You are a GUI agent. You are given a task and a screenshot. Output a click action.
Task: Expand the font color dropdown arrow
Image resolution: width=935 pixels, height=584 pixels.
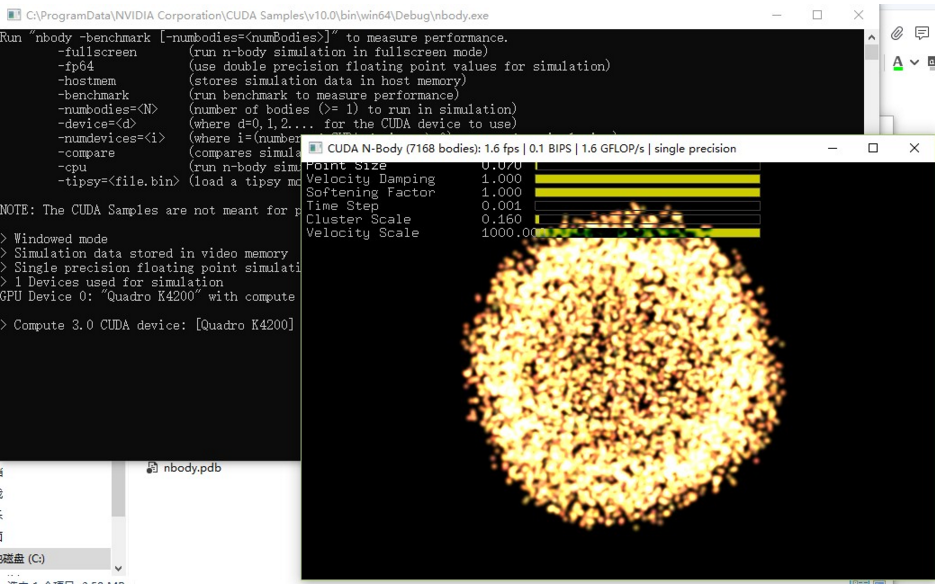point(914,62)
